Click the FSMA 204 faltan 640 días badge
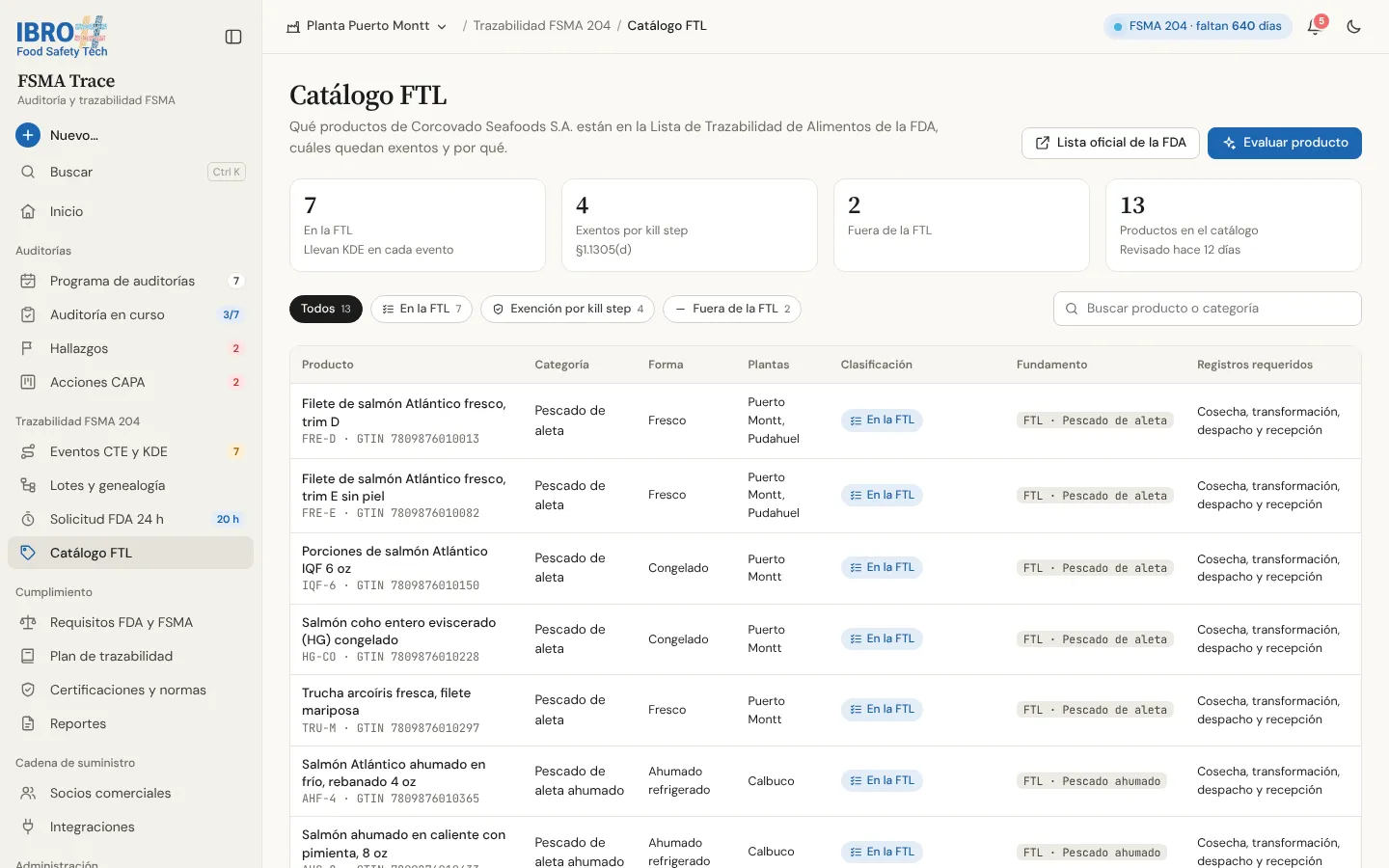 (x=1197, y=26)
